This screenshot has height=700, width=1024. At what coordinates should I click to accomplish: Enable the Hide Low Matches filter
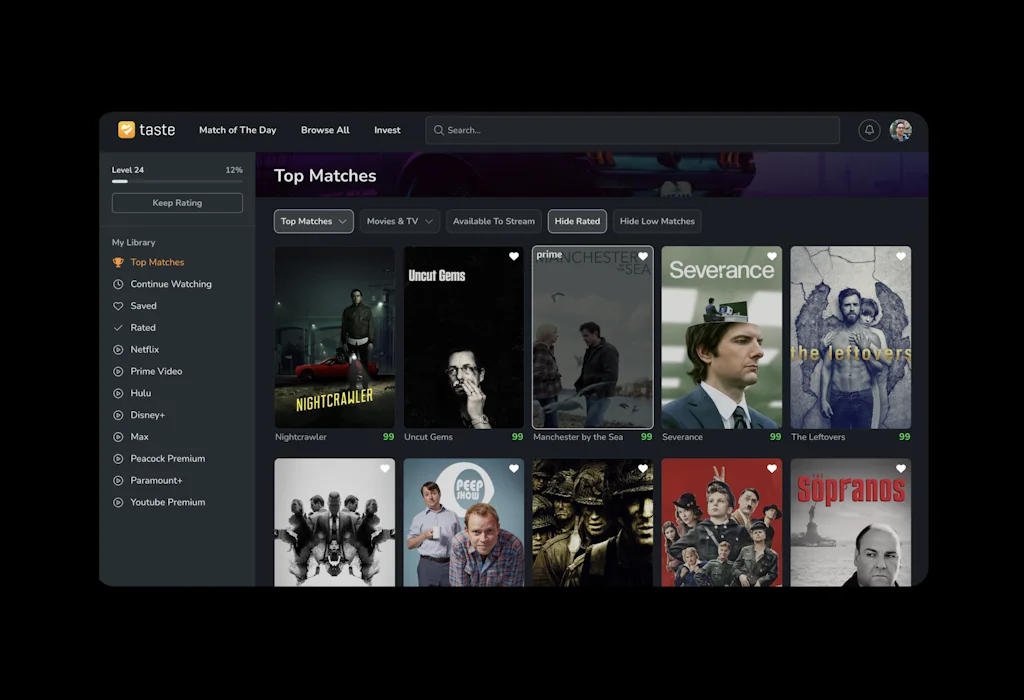tap(657, 221)
